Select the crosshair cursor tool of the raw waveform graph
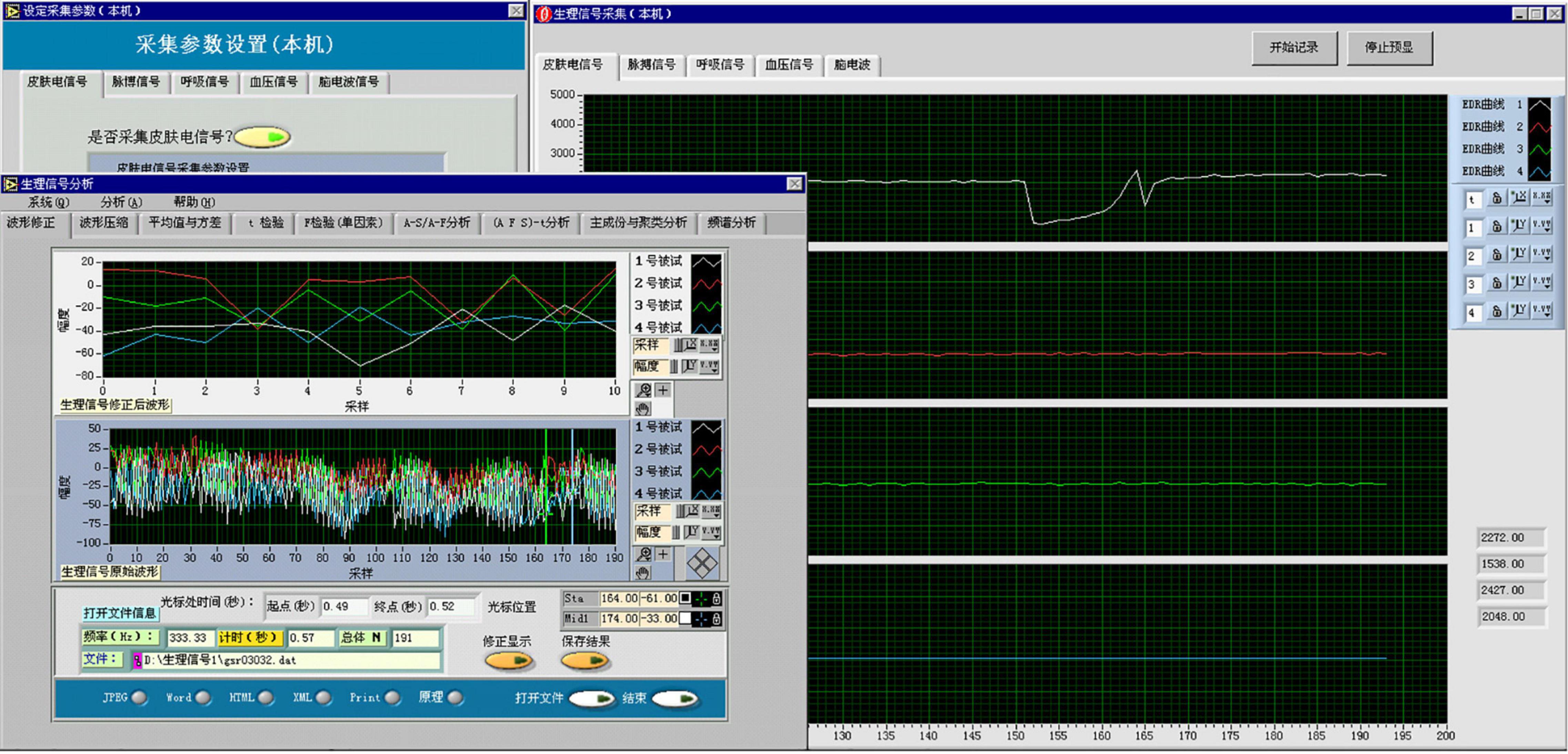The width and height of the screenshot is (1568, 754). 663,555
